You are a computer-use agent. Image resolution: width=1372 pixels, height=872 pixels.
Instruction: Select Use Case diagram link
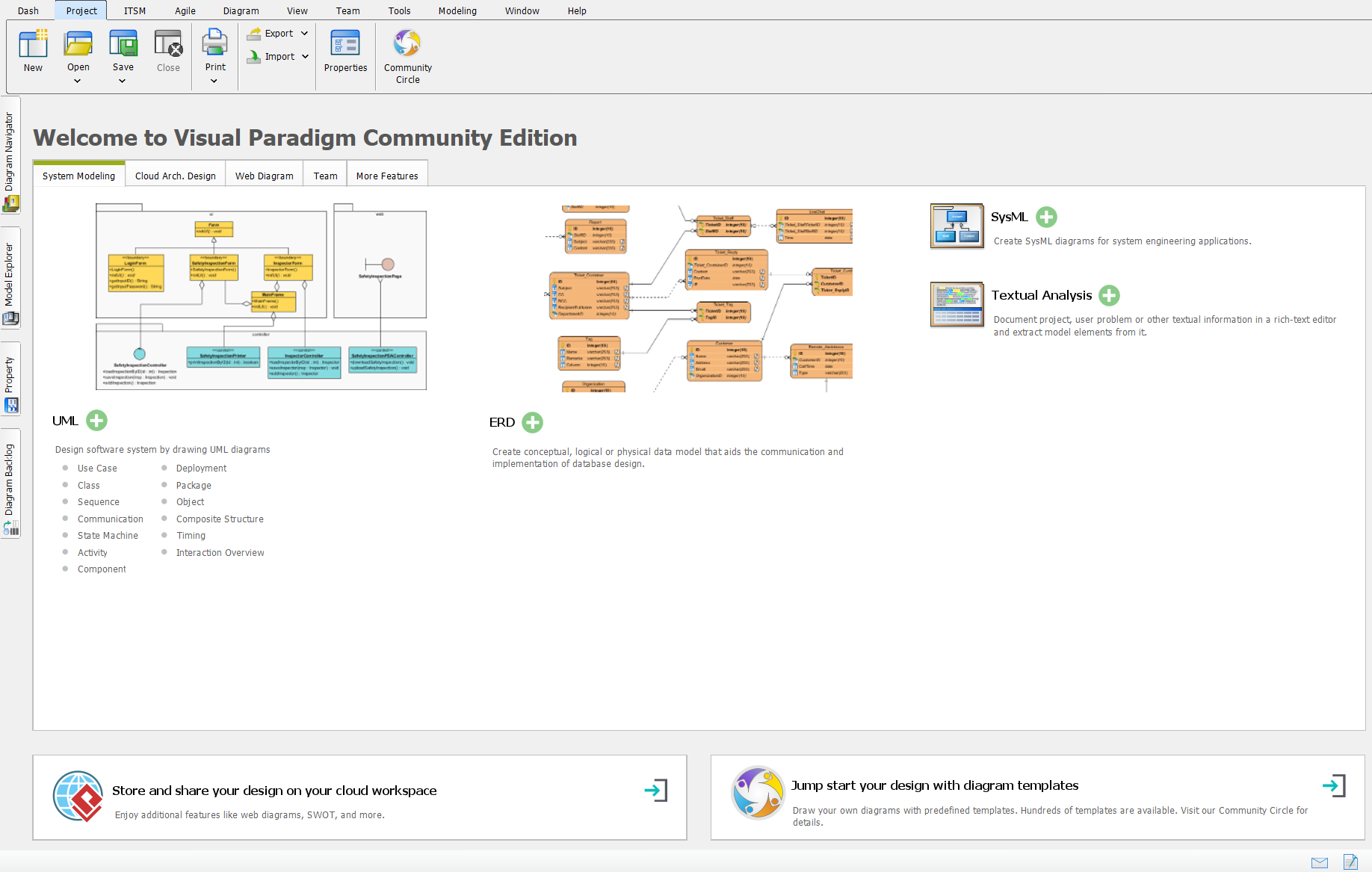click(97, 469)
